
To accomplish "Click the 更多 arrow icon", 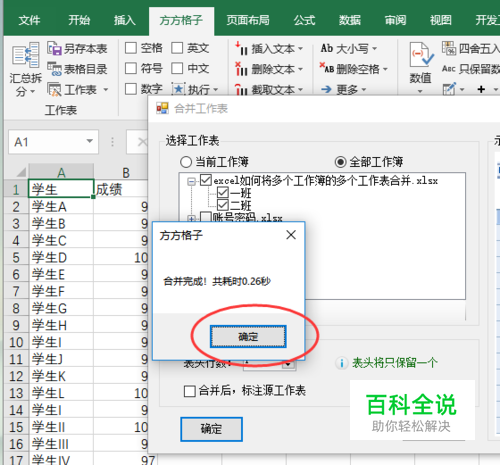I will pos(326,89).
